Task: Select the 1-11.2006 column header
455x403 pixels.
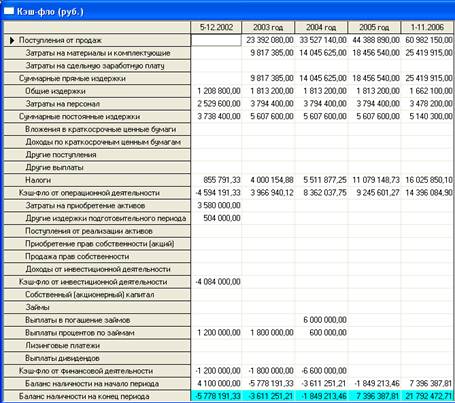Action: tap(427, 27)
